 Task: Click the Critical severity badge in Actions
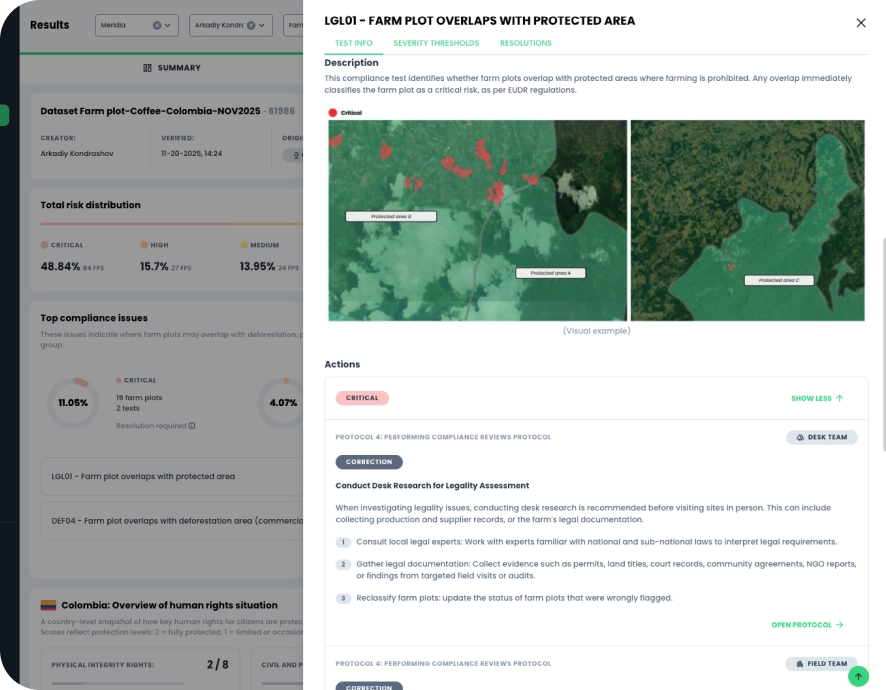pos(362,398)
